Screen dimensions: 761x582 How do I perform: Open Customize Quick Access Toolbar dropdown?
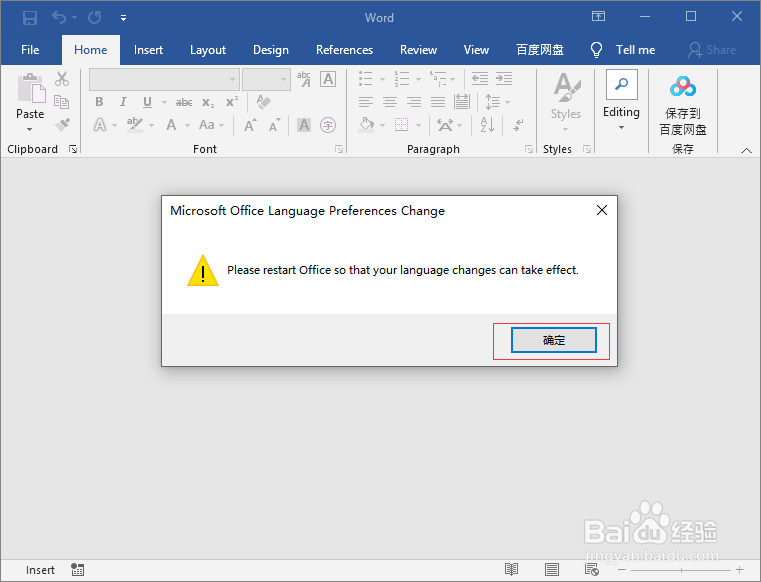tap(123, 18)
